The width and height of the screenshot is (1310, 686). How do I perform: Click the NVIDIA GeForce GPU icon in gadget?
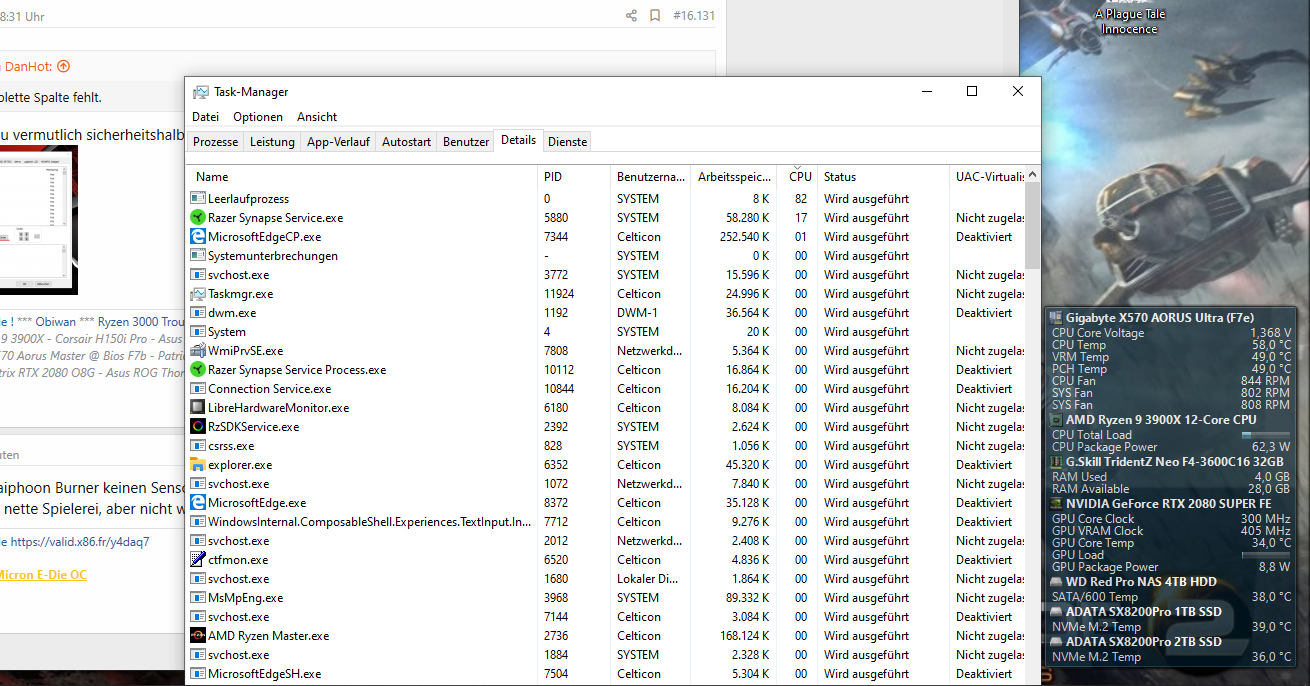pos(1056,504)
